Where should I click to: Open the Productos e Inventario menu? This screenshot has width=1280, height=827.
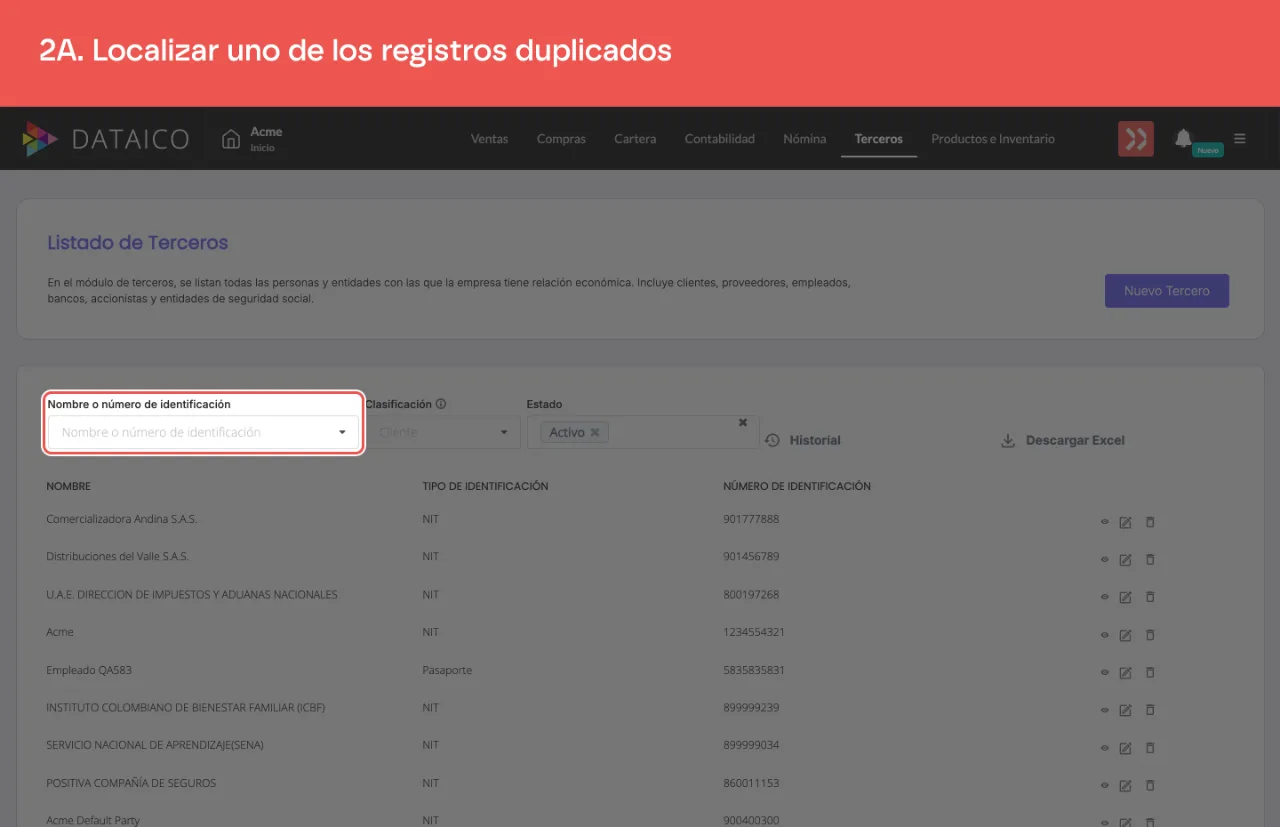click(993, 139)
